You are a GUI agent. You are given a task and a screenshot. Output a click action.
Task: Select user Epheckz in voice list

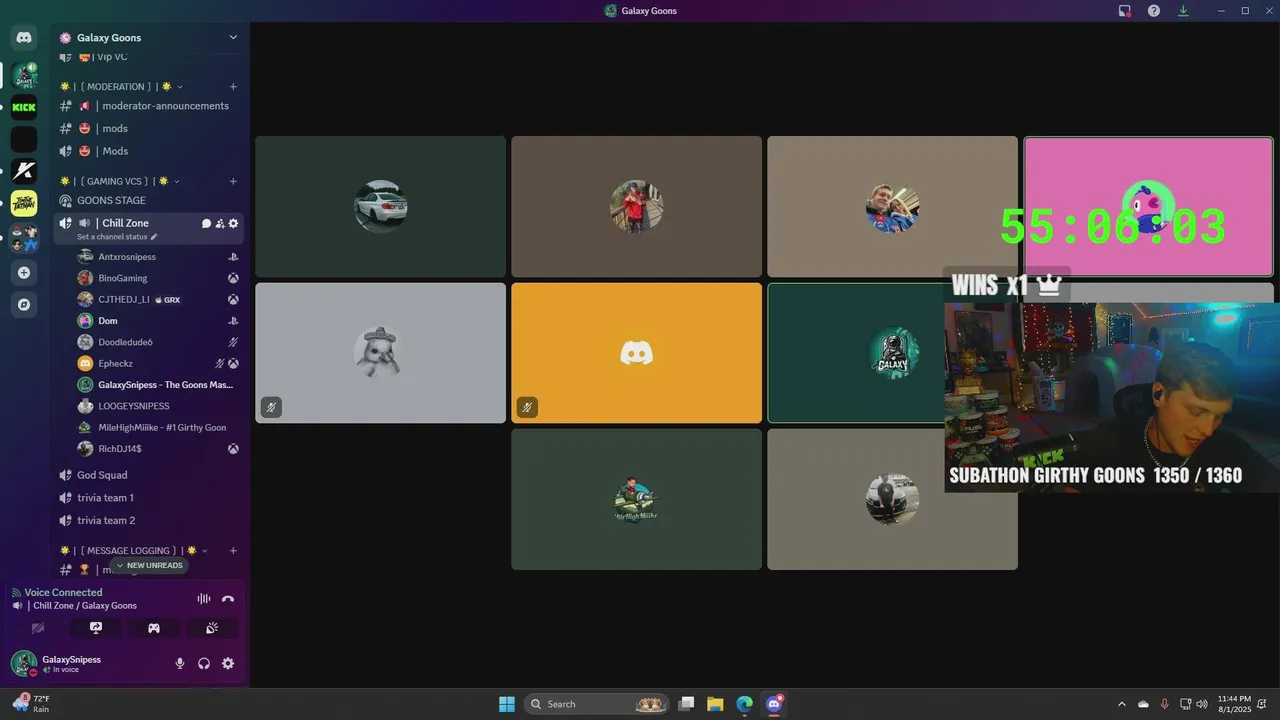[x=157, y=363]
